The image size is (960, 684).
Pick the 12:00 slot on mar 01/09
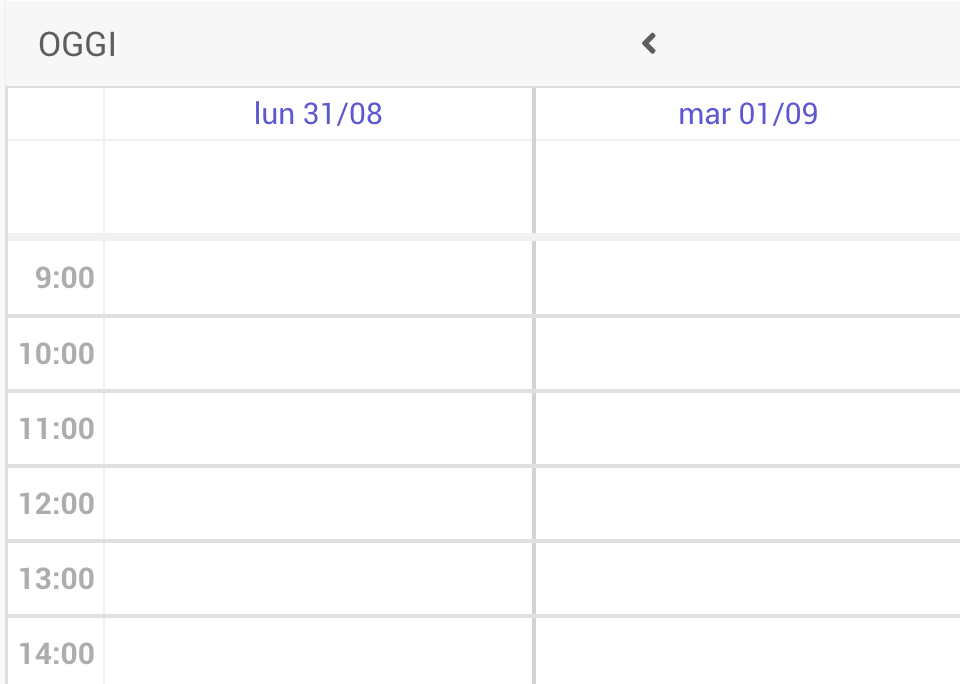point(748,503)
